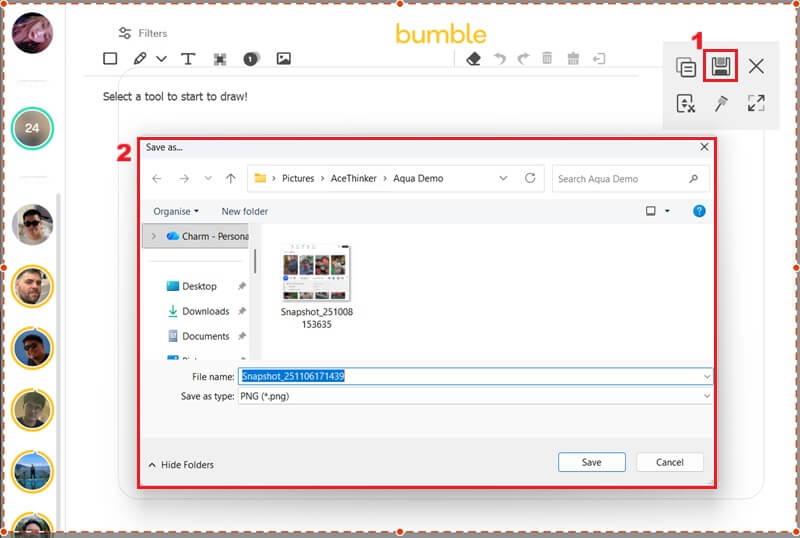
Task: Go forward in the Save as dialog
Action: pos(184,178)
